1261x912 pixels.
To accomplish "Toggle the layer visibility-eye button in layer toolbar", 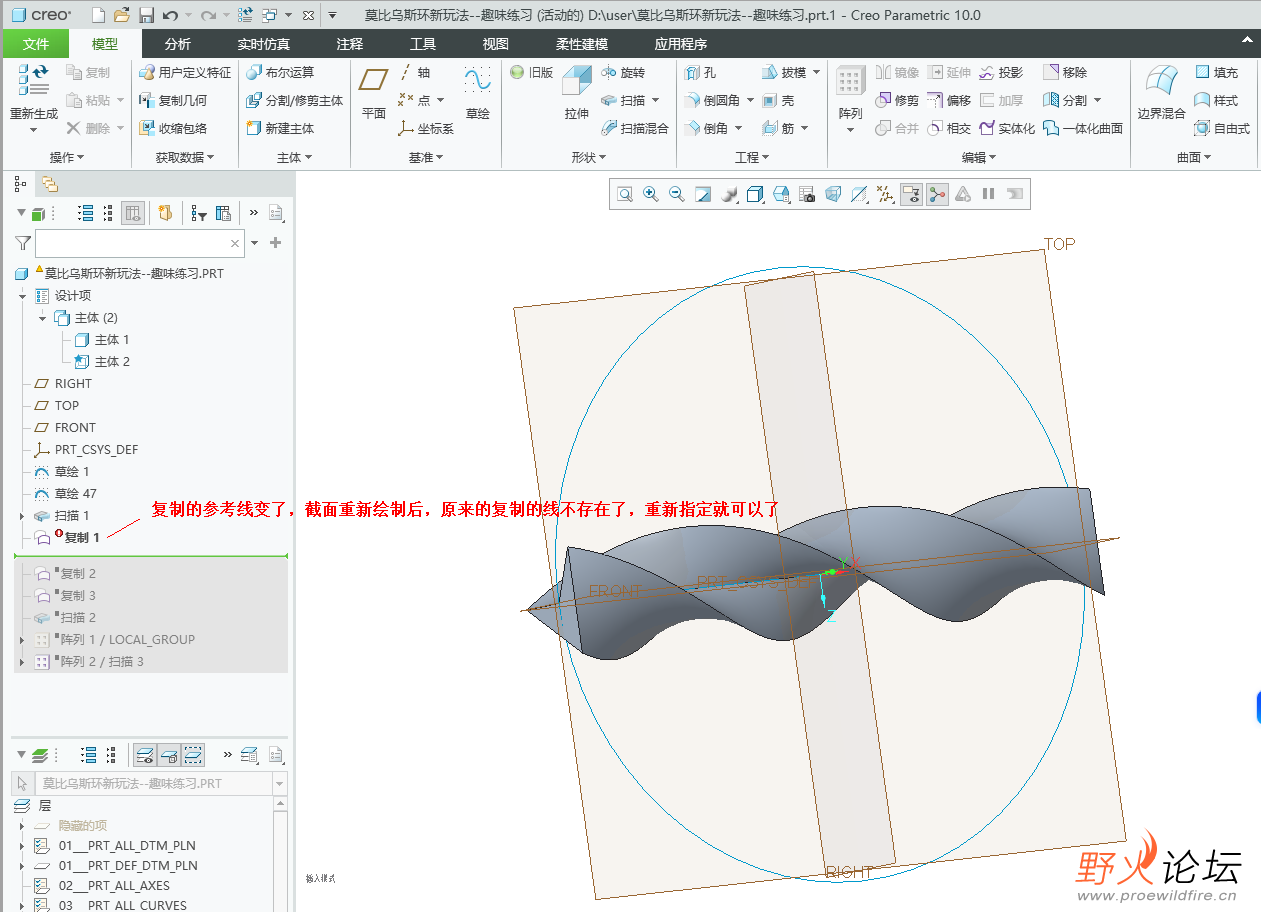I will (x=145, y=755).
